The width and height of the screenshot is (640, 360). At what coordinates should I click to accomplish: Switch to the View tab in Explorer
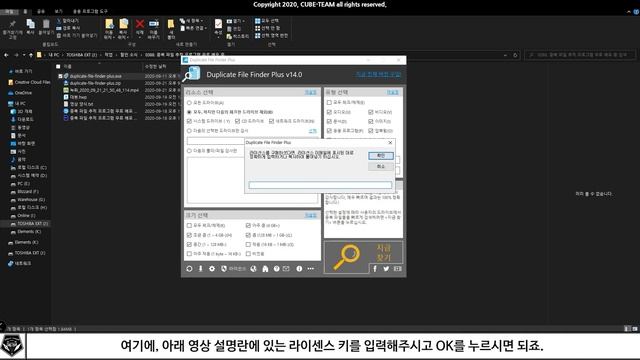pos(59,11)
